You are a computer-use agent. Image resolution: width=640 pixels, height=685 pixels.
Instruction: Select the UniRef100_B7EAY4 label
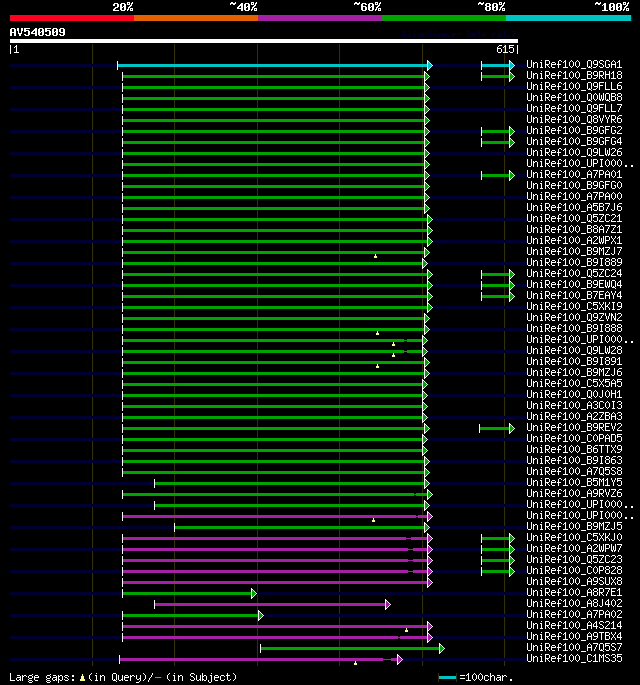click(x=574, y=296)
